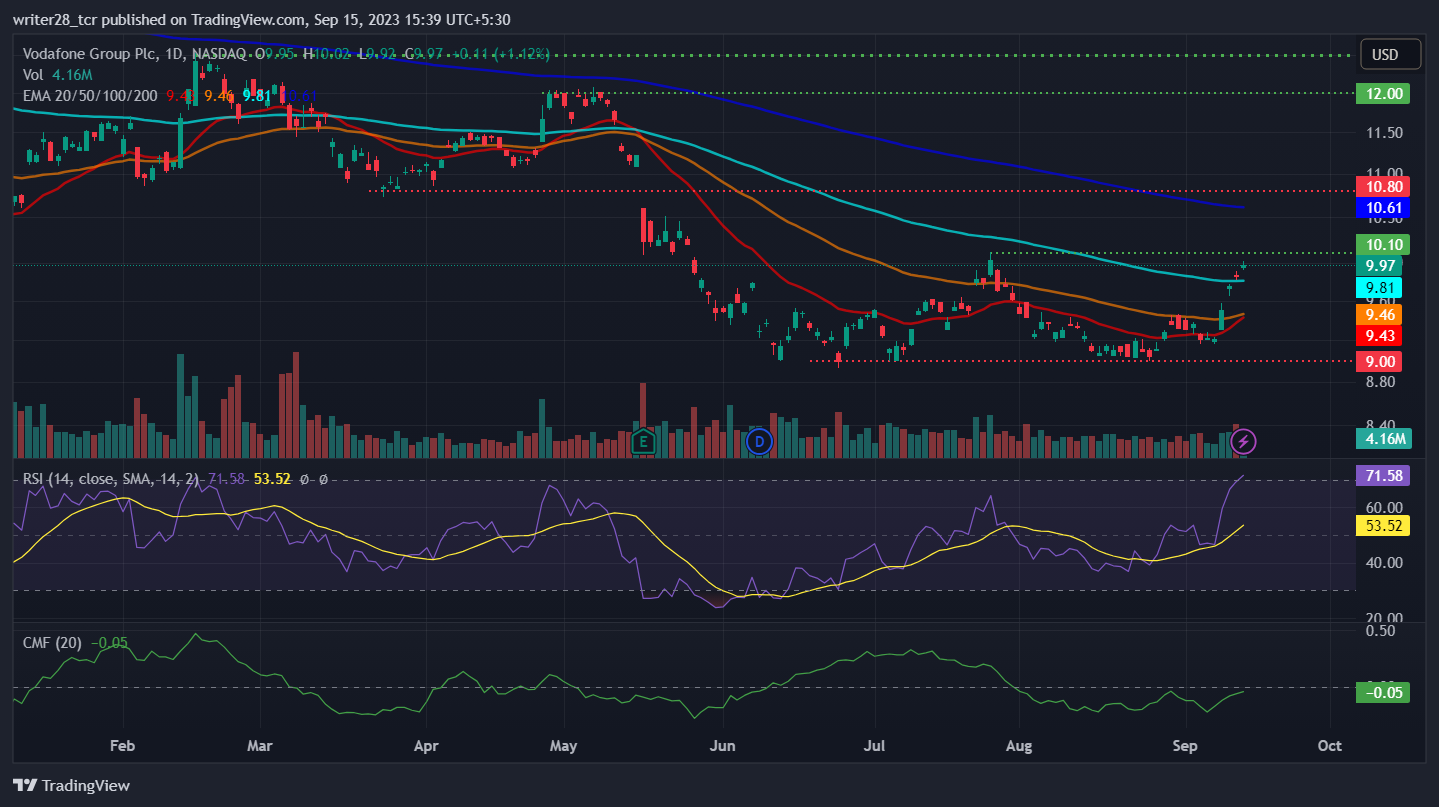The width and height of the screenshot is (1439, 807).
Task: Click the May label on time axis
Action: pos(565,746)
